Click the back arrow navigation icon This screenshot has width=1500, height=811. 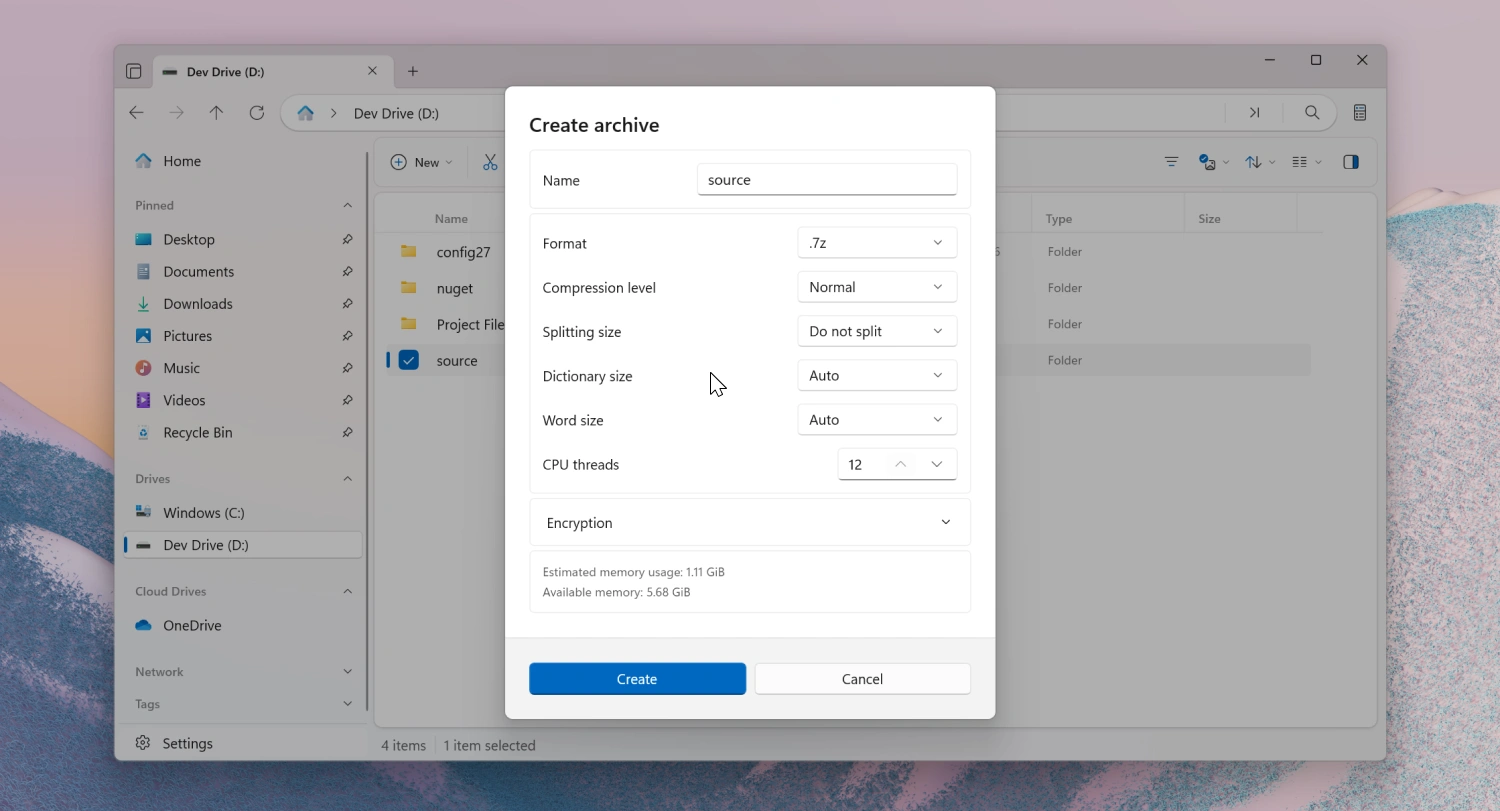pos(137,113)
